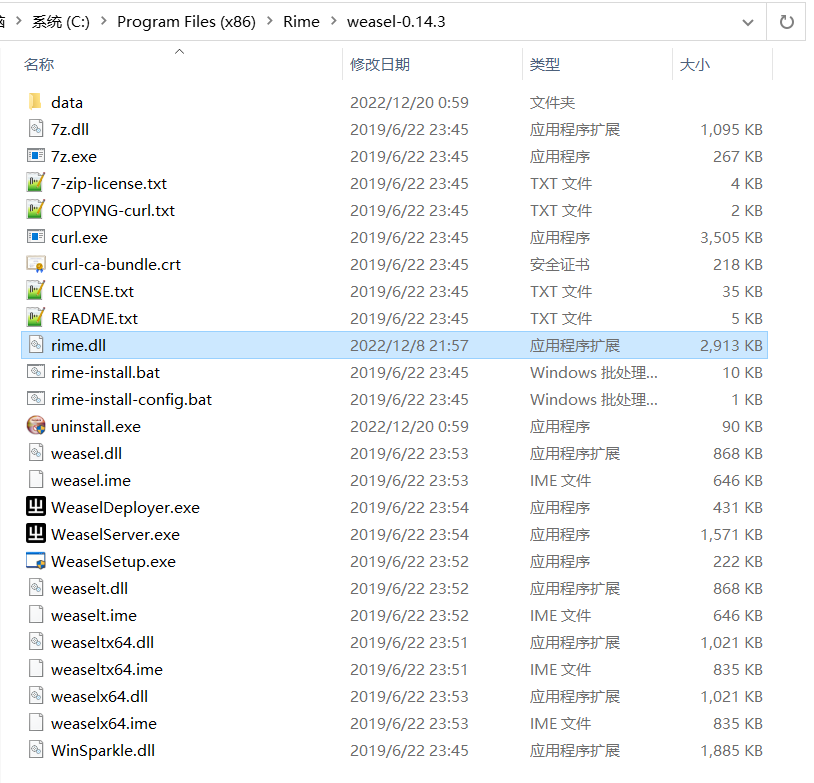Click the weaselx64.ime file icon

[x=35, y=723]
